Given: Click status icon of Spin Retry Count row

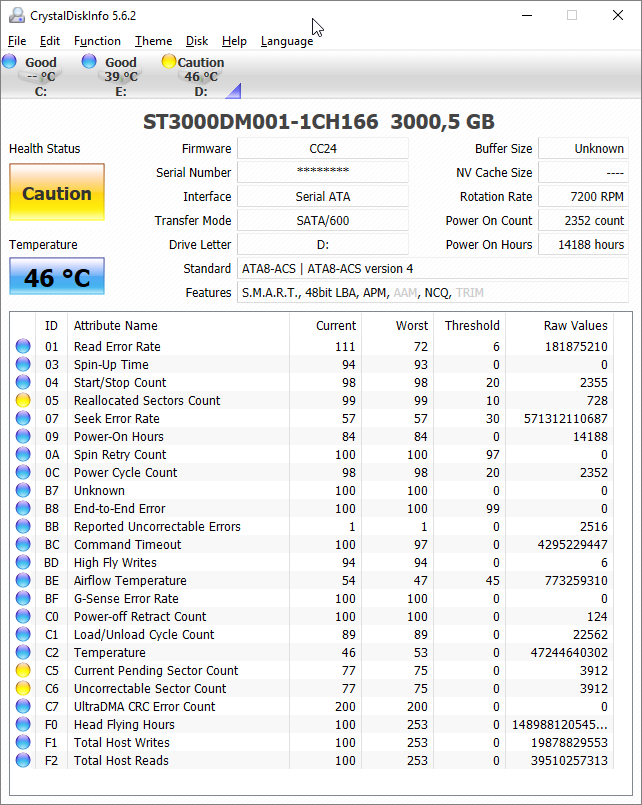Looking at the screenshot, I should (23, 454).
